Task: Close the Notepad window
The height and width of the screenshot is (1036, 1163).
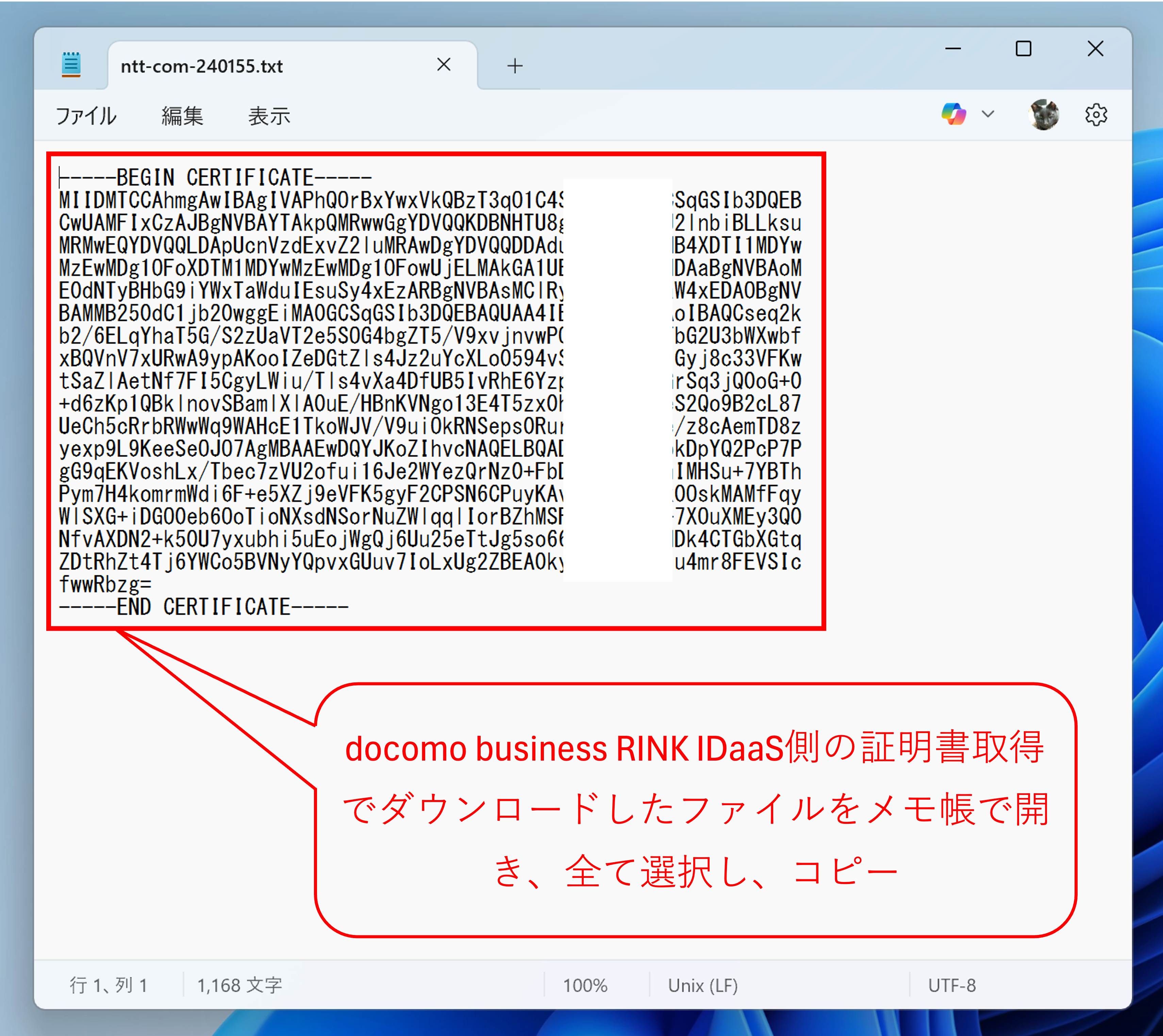Action: (x=1095, y=49)
